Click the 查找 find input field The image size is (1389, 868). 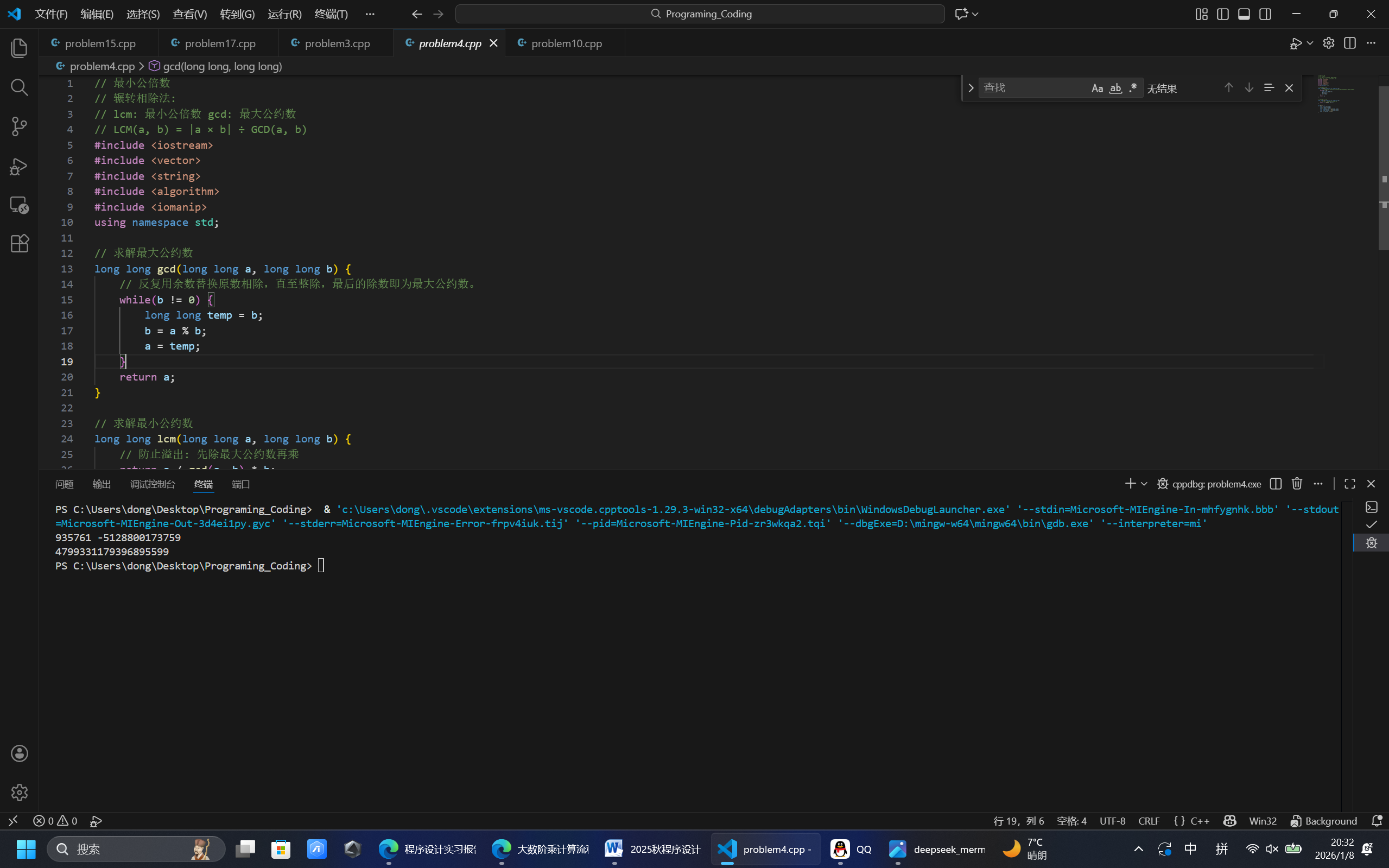[x=1032, y=88]
